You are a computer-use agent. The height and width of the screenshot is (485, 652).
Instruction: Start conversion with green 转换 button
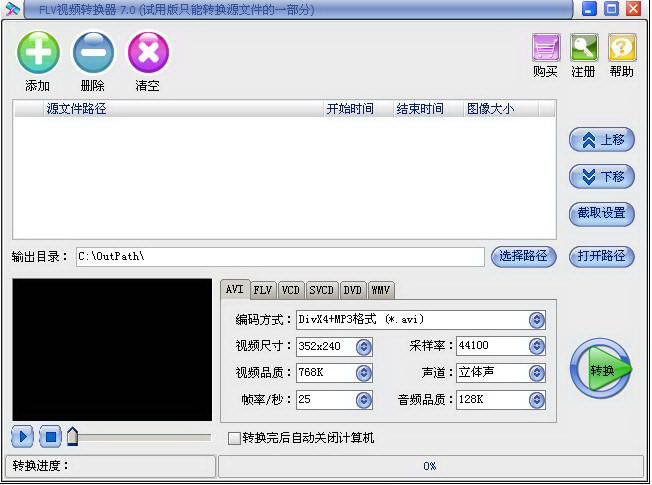click(x=601, y=369)
